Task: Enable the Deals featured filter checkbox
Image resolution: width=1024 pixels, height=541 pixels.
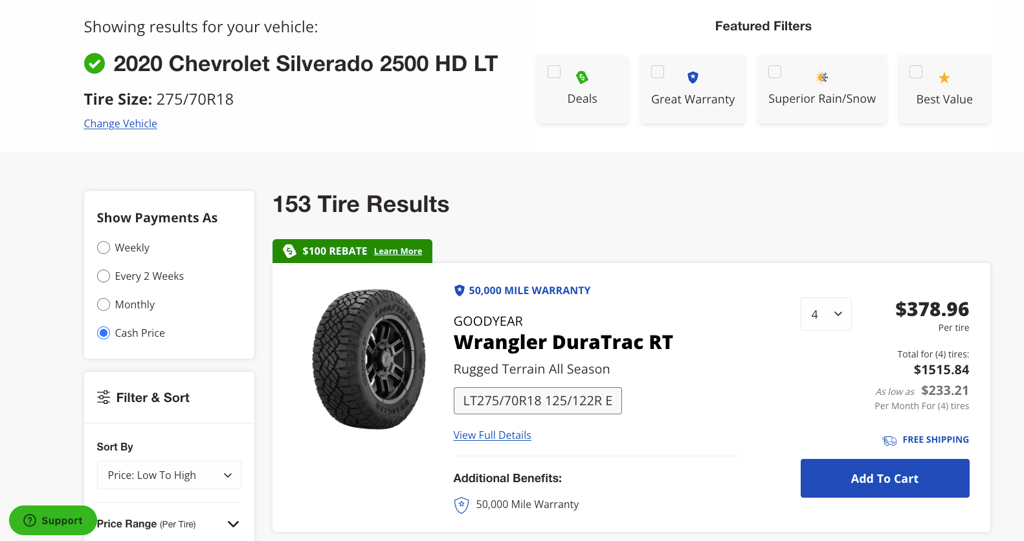Action: coord(554,72)
